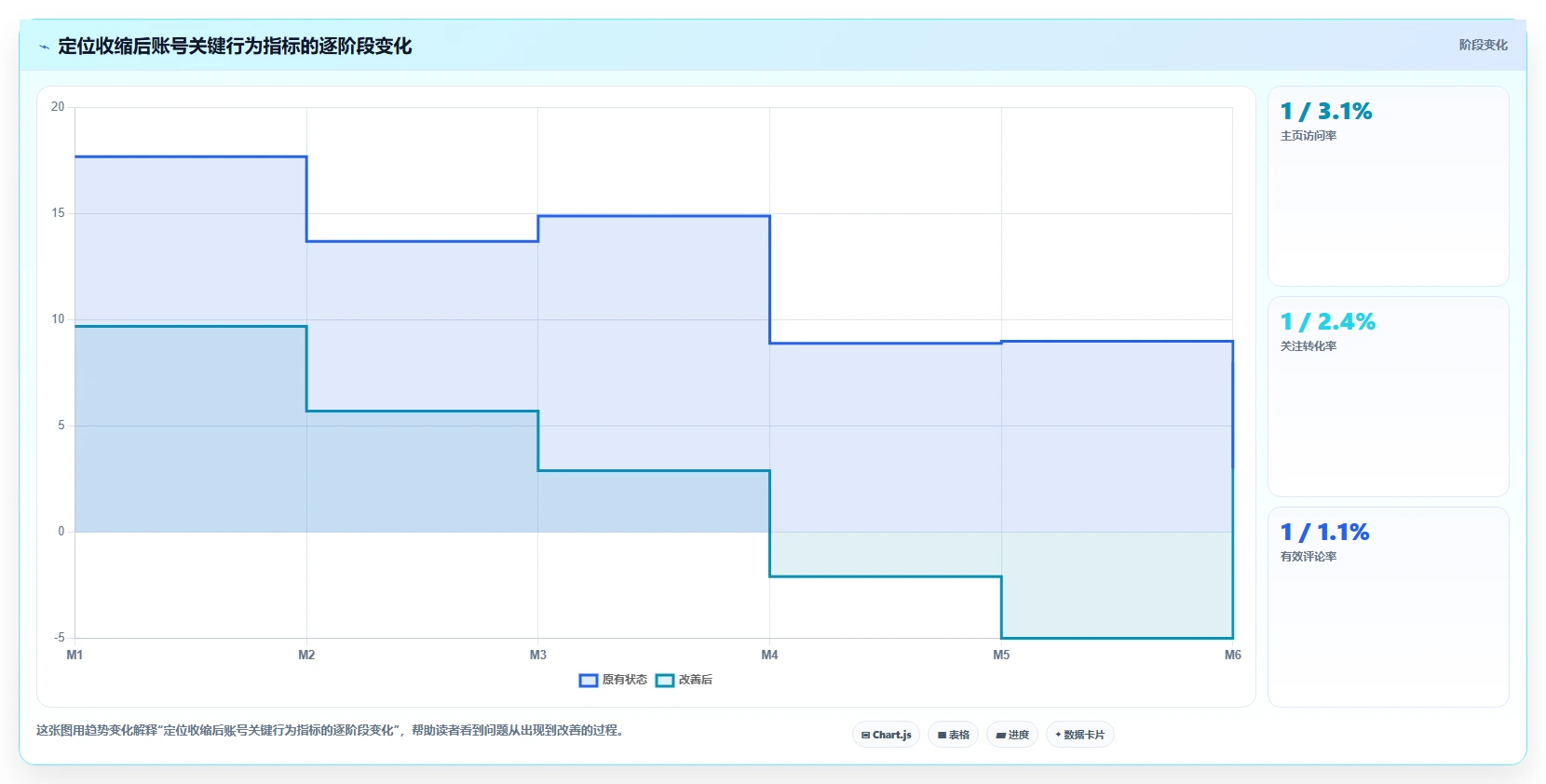Click the y-axis value -5
The width and height of the screenshot is (1546, 784).
[60, 638]
